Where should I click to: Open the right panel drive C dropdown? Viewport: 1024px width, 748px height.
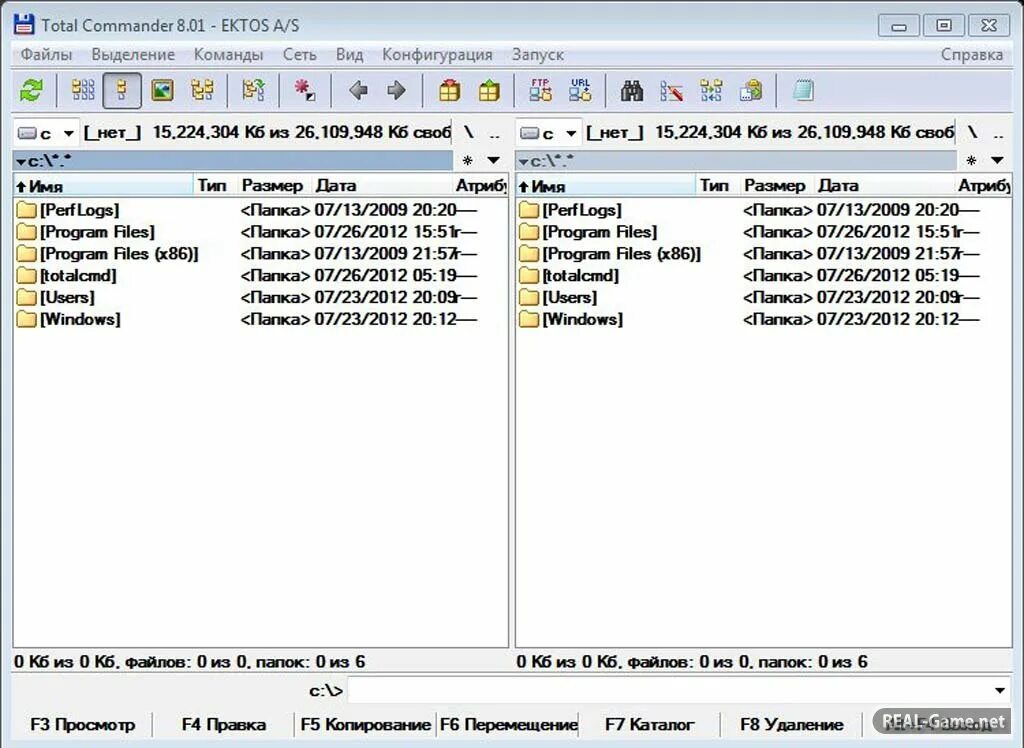pos(548,133)
